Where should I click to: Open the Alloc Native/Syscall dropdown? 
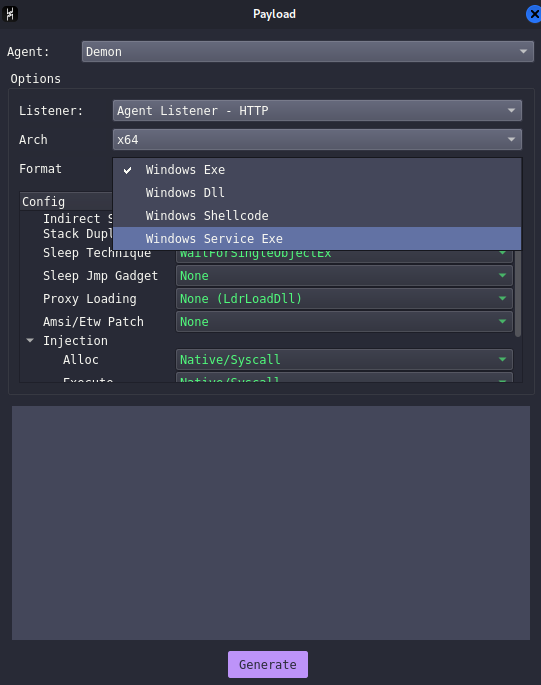[x=344, y=360]
